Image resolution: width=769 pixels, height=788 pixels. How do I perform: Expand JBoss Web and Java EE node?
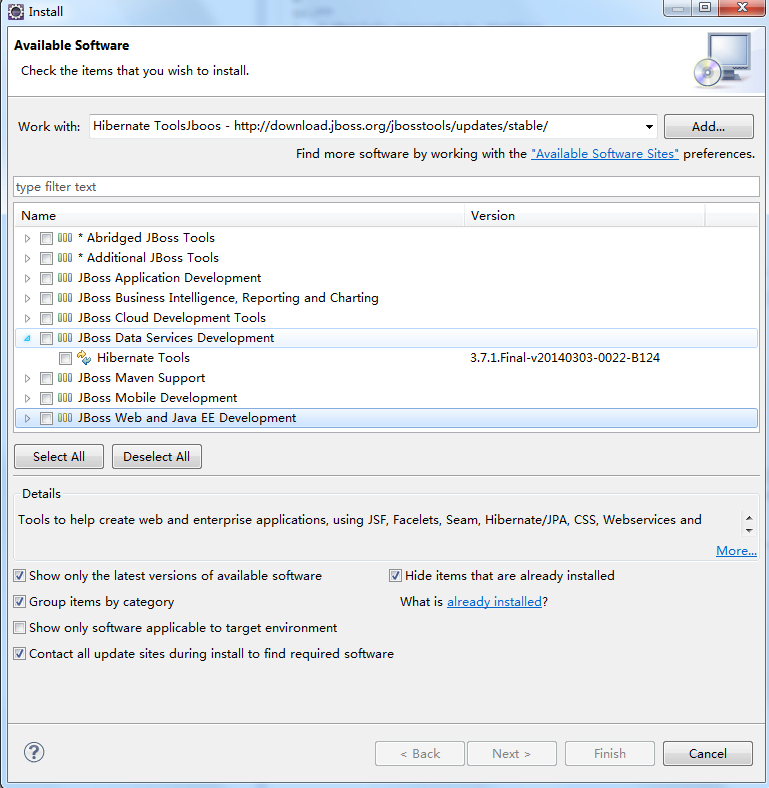click(x=28, y=418)
